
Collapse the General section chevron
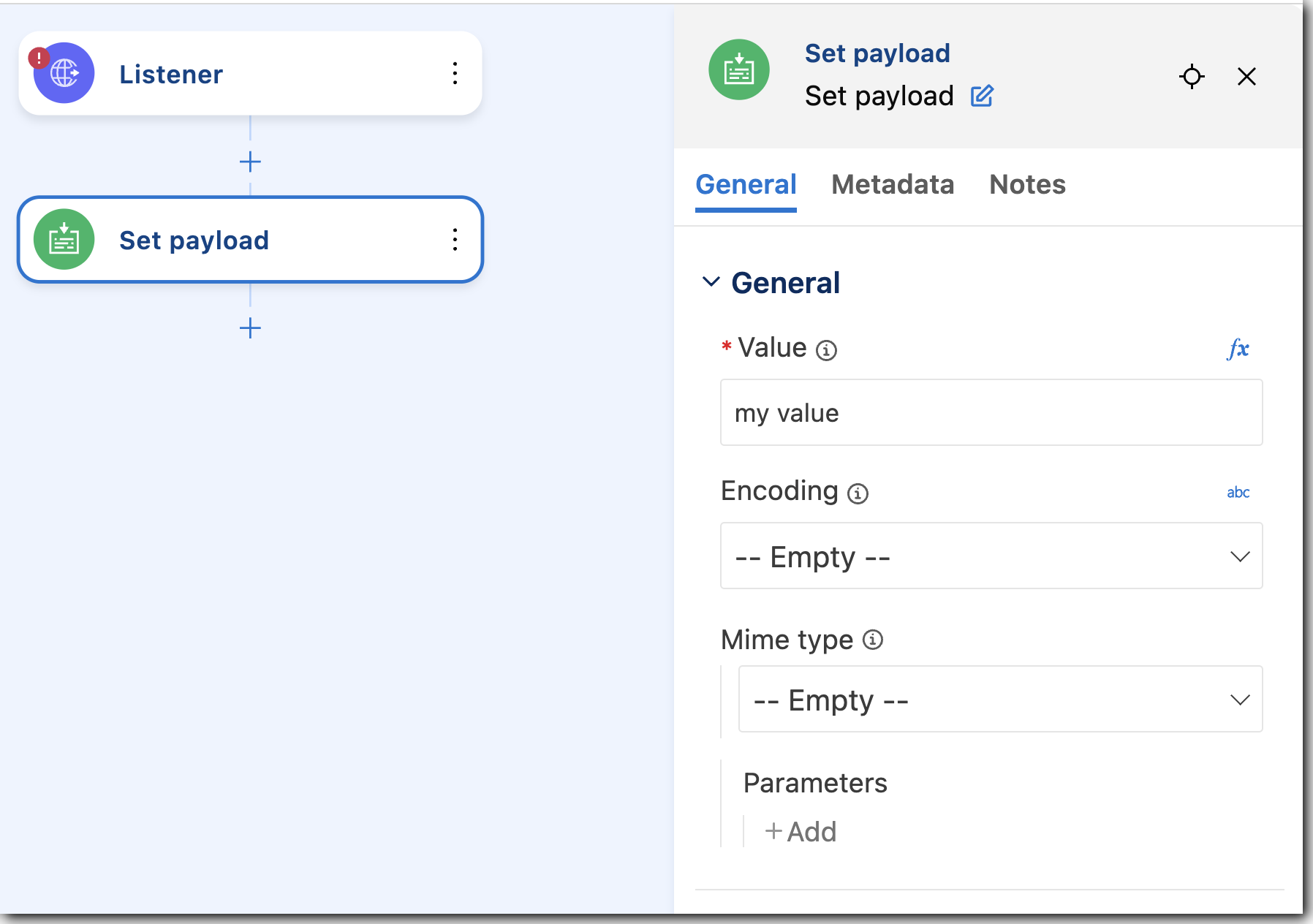[x=711, y=282]
